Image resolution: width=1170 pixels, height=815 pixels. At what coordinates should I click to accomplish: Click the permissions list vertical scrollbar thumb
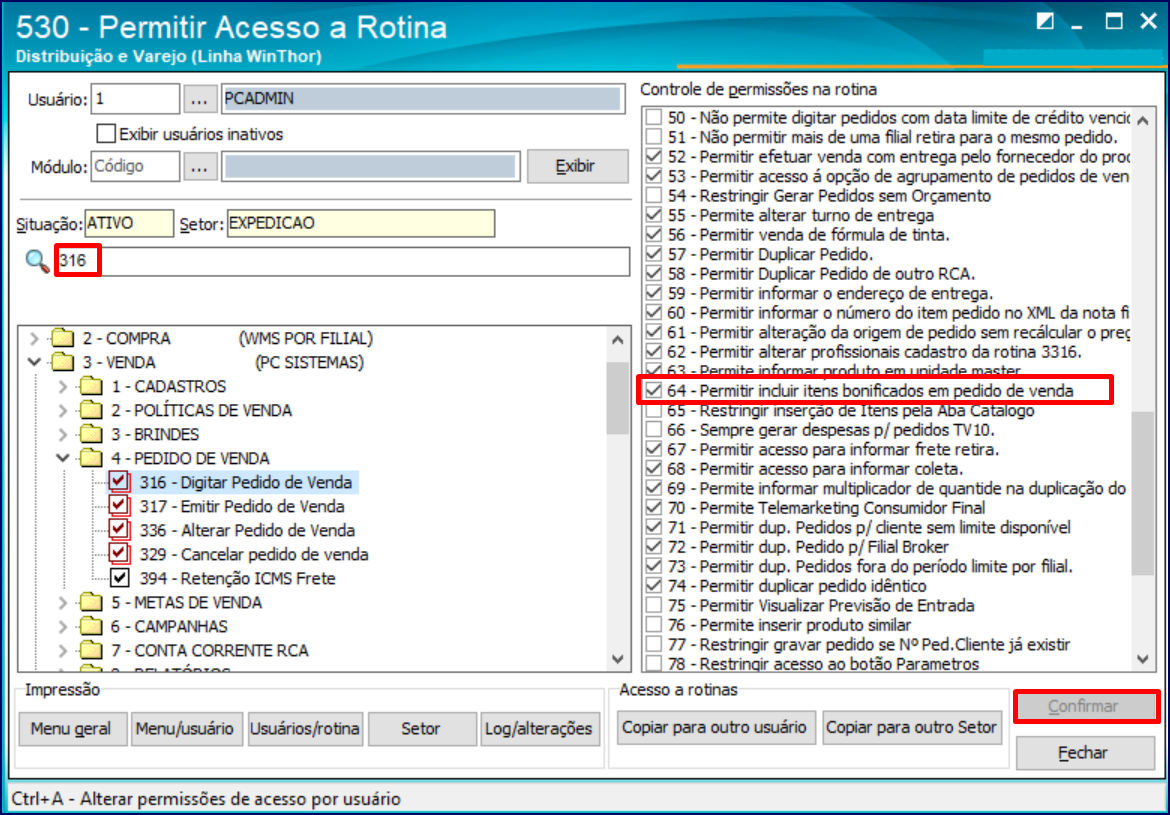pyautogui.click(x=1142, y=493)
